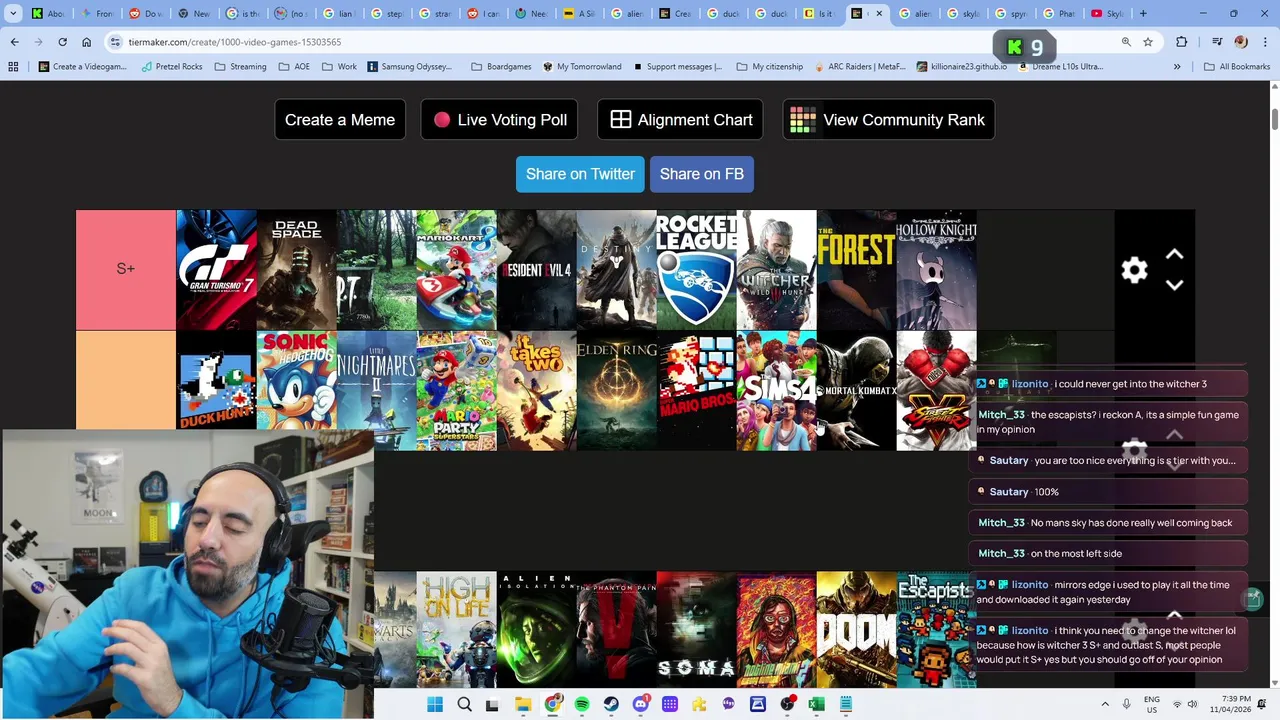Open Windows Start menu

click(435, 705)
